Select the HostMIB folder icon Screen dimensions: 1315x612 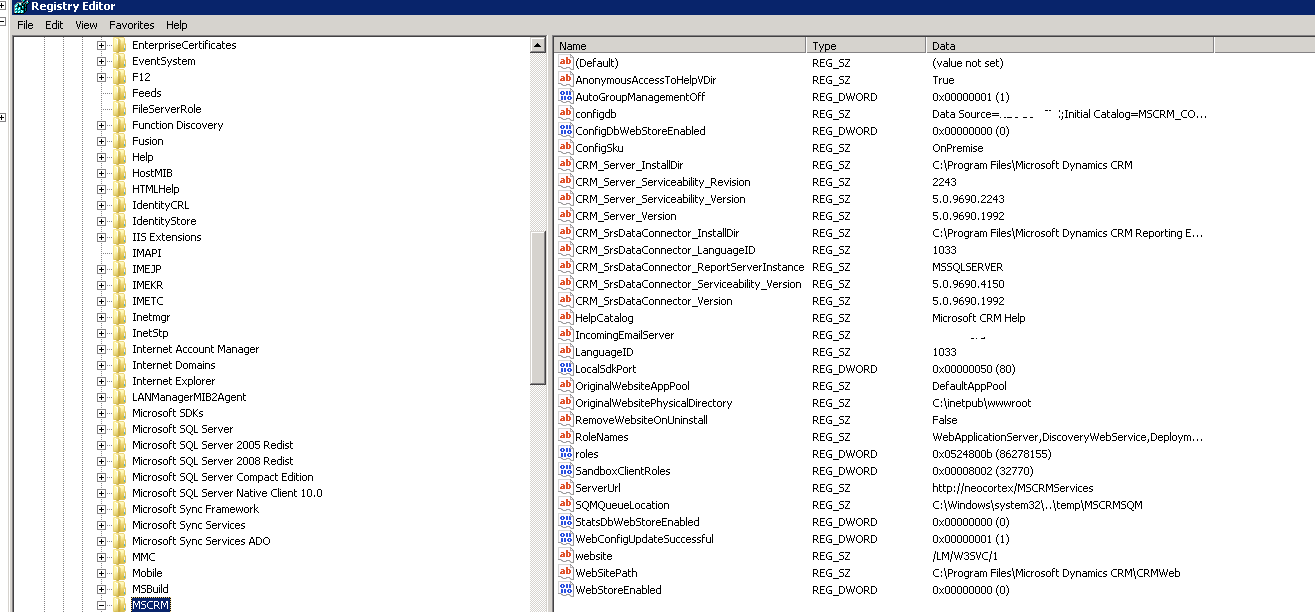120,173
